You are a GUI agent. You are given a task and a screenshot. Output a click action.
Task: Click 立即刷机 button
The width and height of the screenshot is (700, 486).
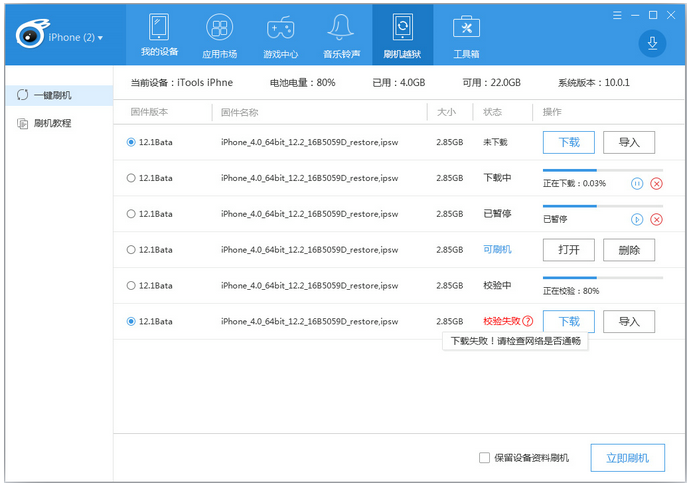coord(627,458)
